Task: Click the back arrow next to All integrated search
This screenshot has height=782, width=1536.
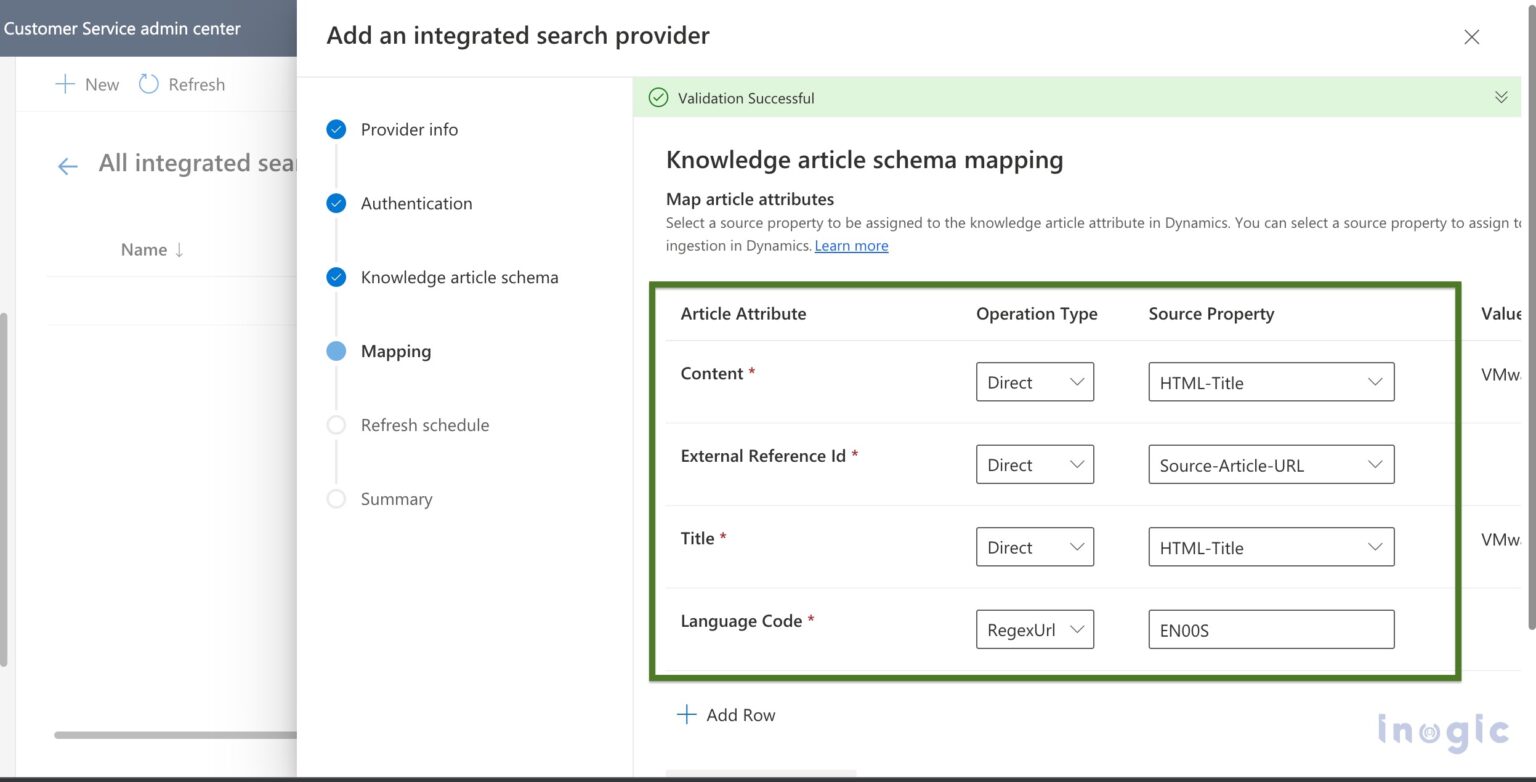Action: click(66, 165)
